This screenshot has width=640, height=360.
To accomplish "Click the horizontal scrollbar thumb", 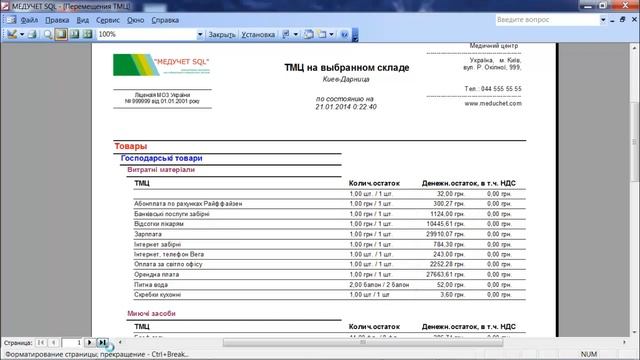I will coord(363,342).
